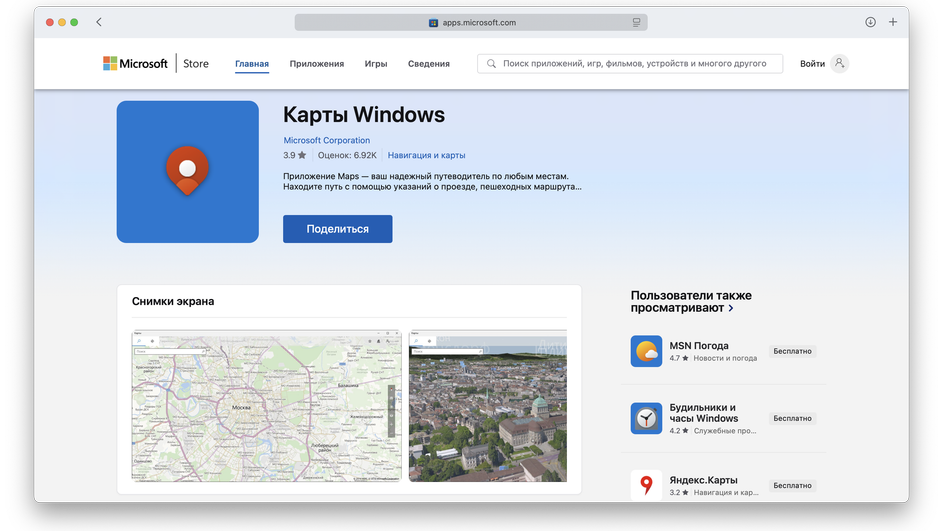Viewport: 943px width, 531px height.
Task: Click the search magnifier icon
Action: pyautogui.click(x=491, y=63)
